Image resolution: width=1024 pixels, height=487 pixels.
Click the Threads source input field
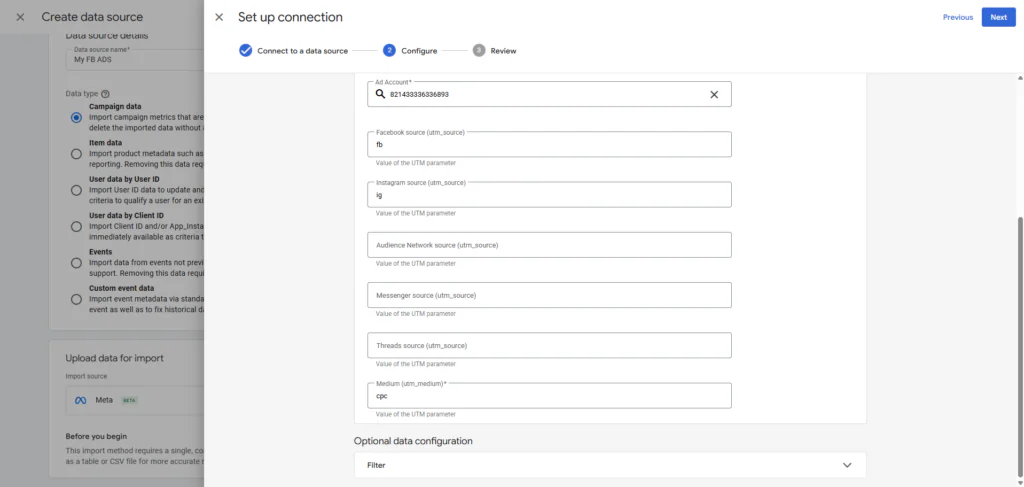point(549,345)
